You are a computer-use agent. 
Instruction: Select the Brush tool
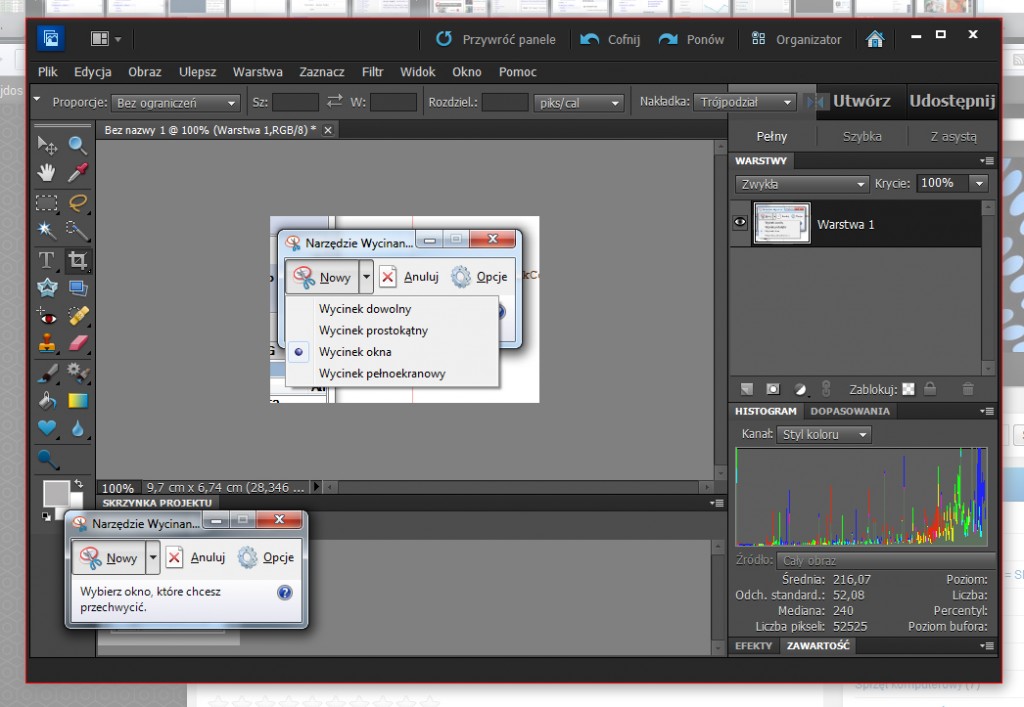click(x=46, y=373)
